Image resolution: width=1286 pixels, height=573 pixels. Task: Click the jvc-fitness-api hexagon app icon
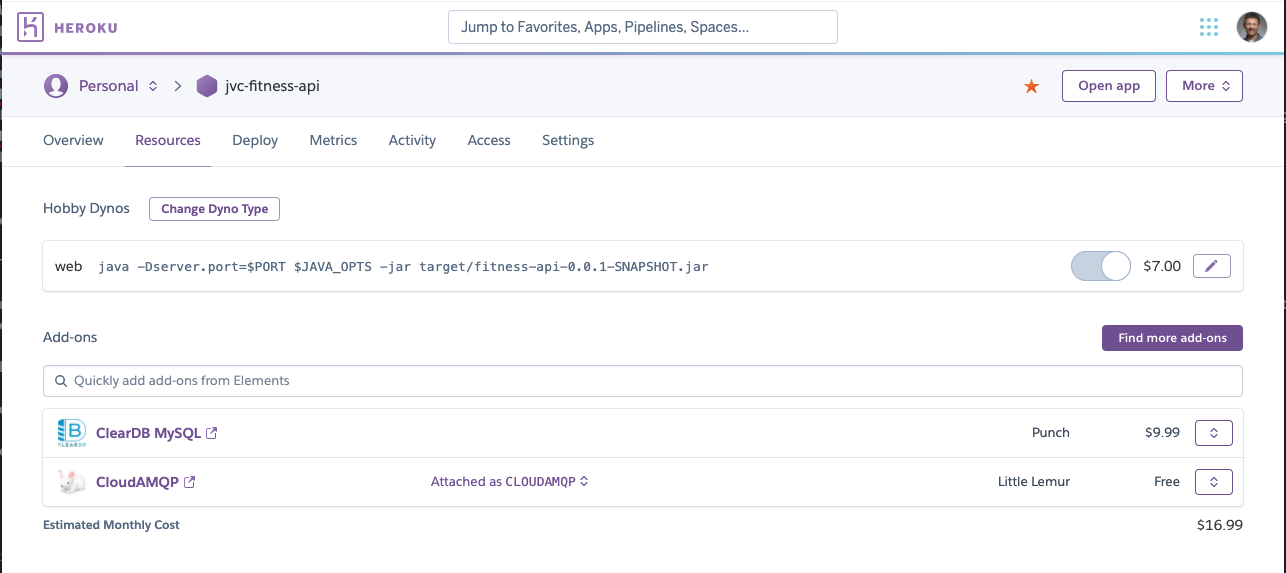(207, 86)
